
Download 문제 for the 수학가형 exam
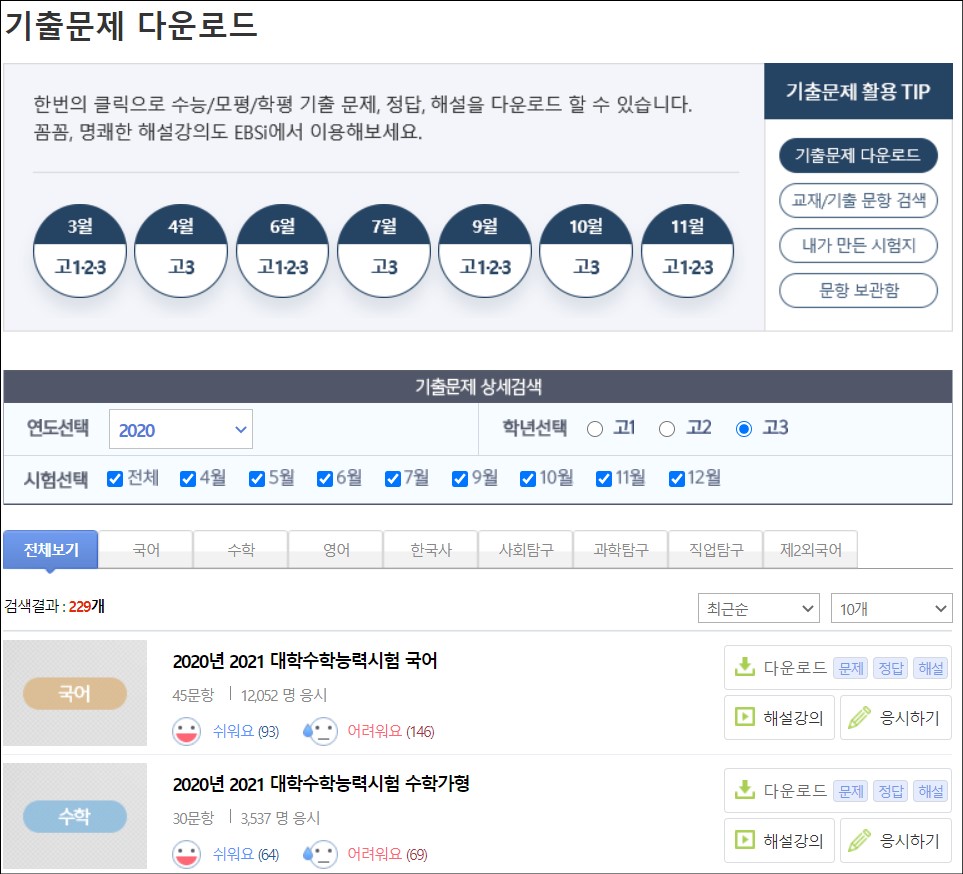click(x=851, y=790)
